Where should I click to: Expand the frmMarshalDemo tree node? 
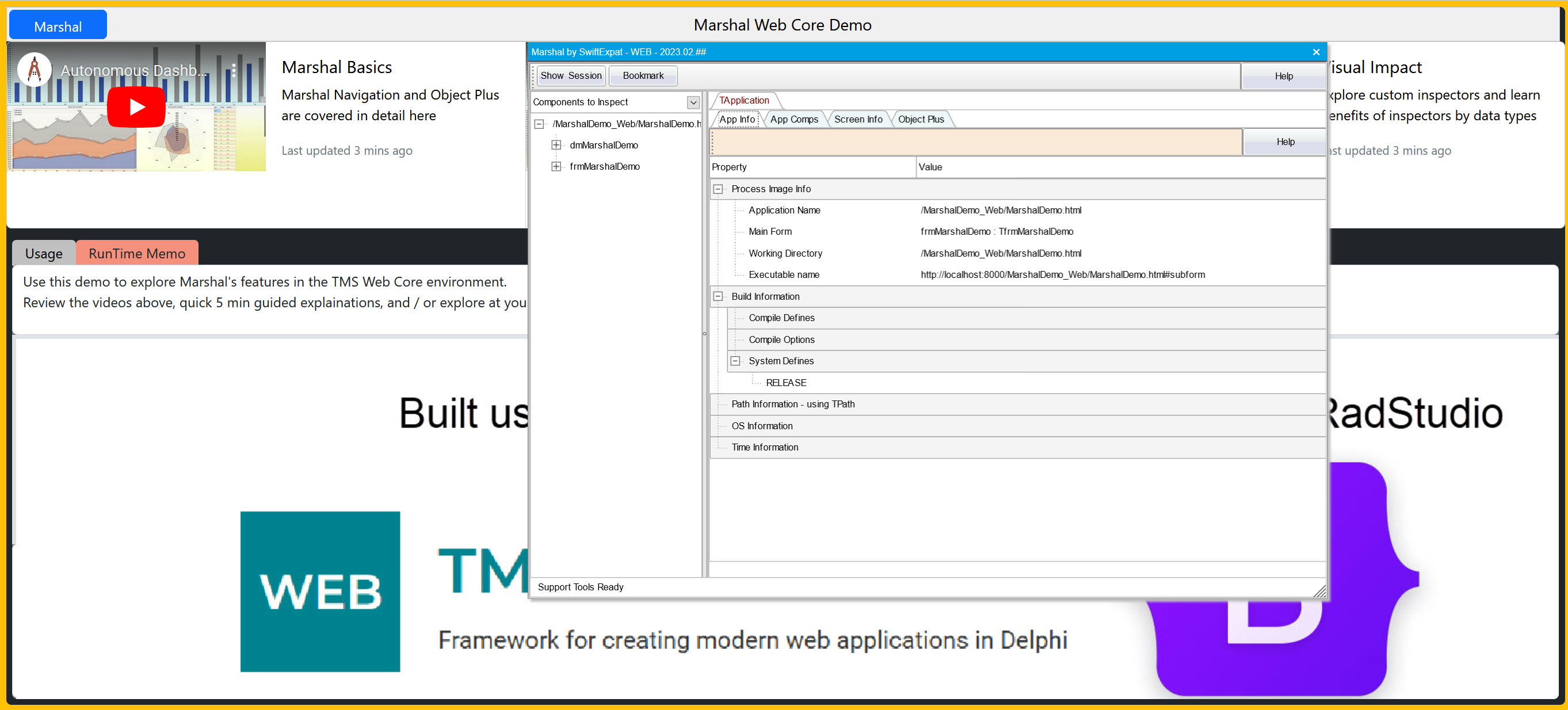click(556, 166)
